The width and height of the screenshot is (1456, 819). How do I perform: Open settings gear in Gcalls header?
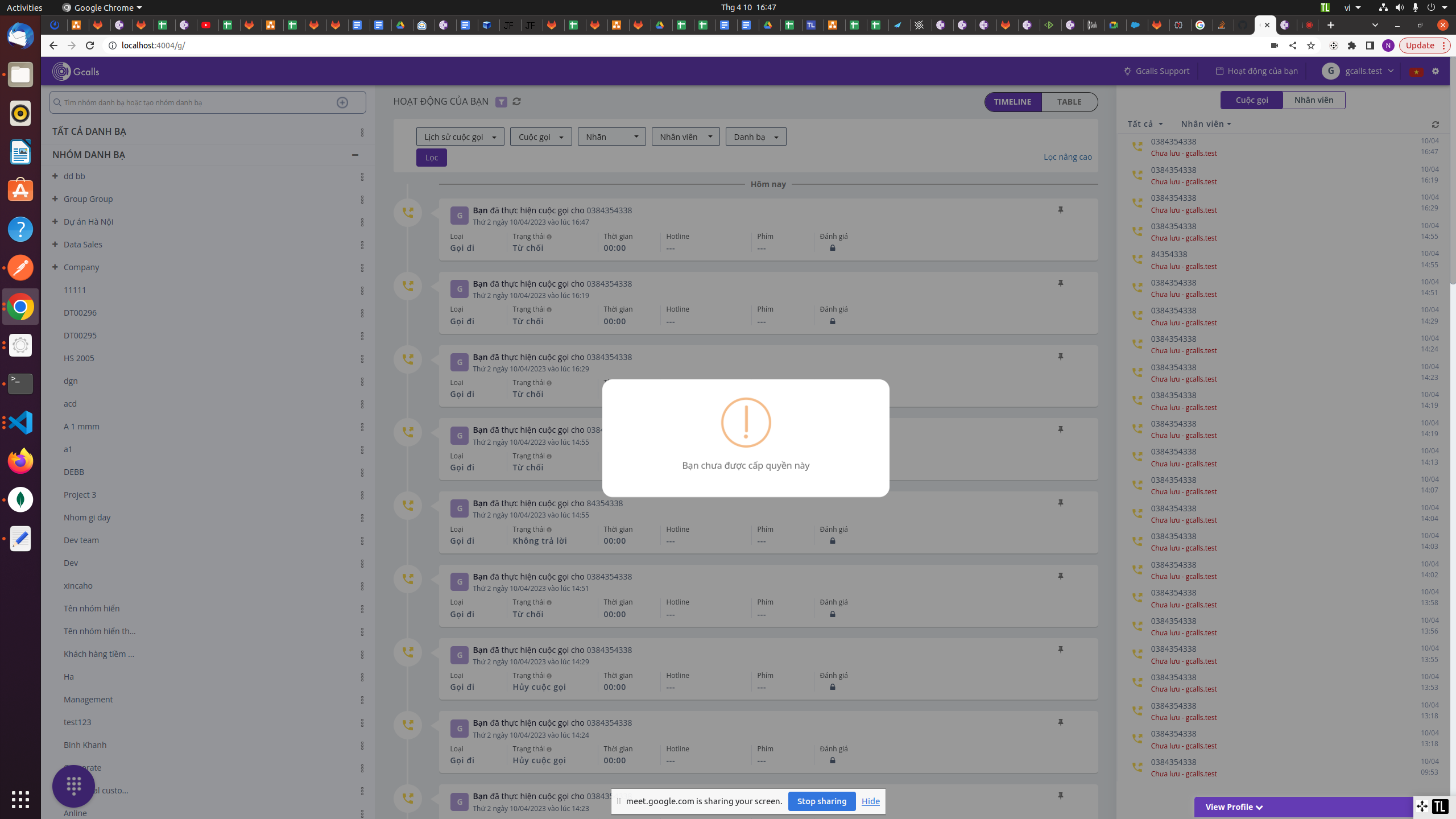coord(1436,71)
